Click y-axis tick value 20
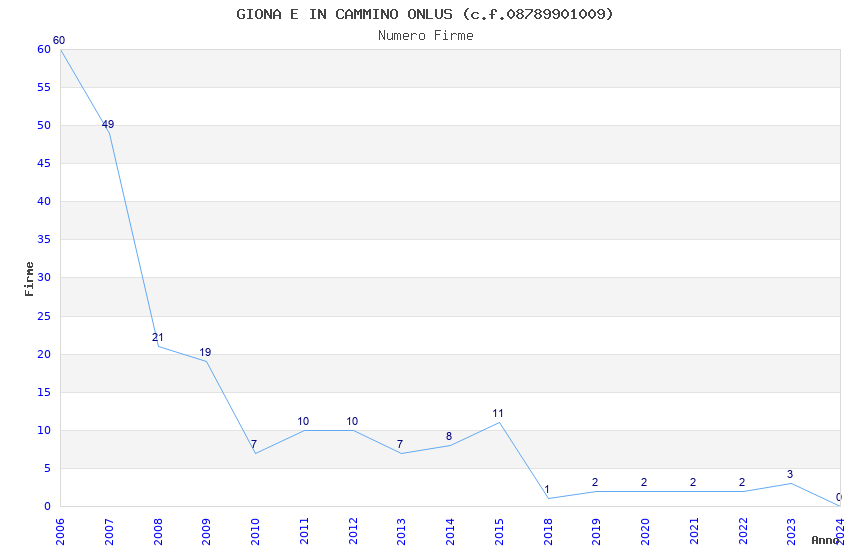Screen dimensions: 850x550 (x=44, y=354)
